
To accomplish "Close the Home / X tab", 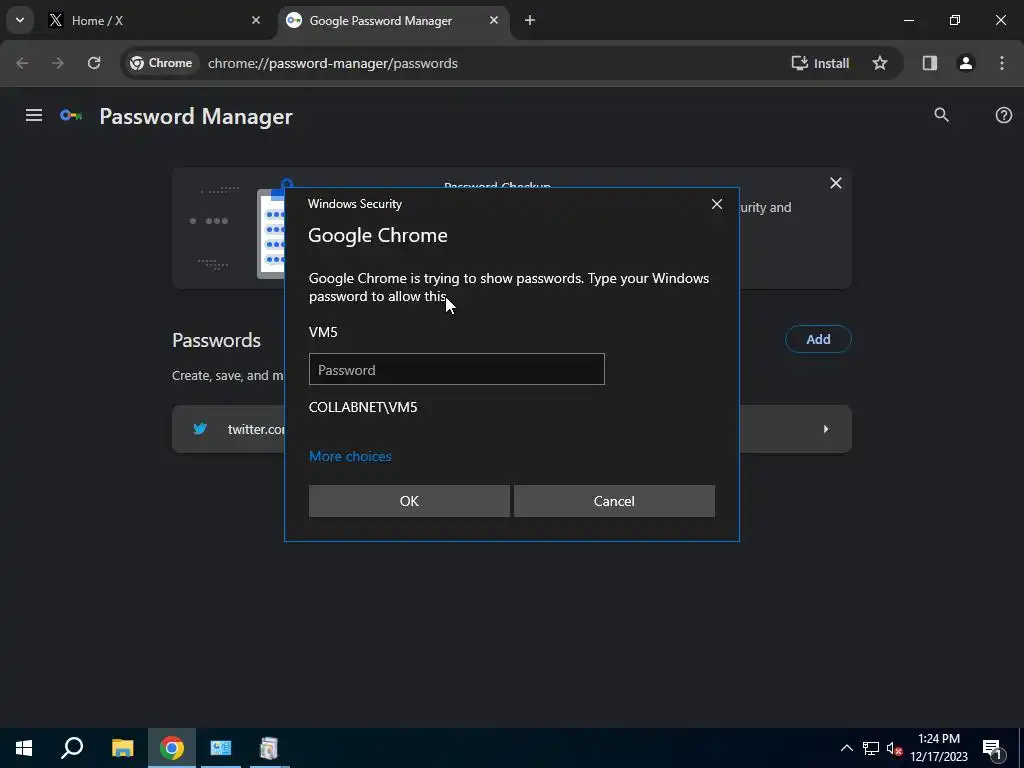I will pos(256,20).
